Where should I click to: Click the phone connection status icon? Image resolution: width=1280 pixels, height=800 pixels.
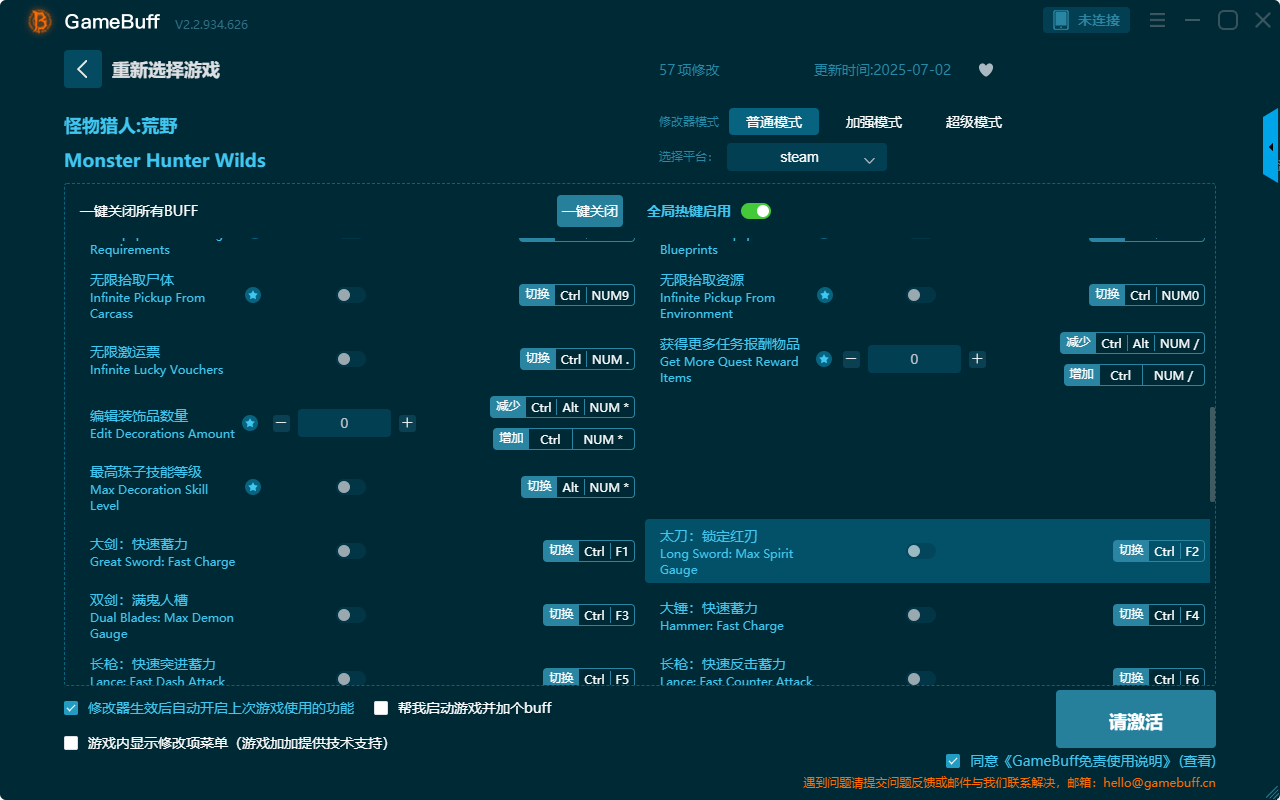[x=1061, y=20]
